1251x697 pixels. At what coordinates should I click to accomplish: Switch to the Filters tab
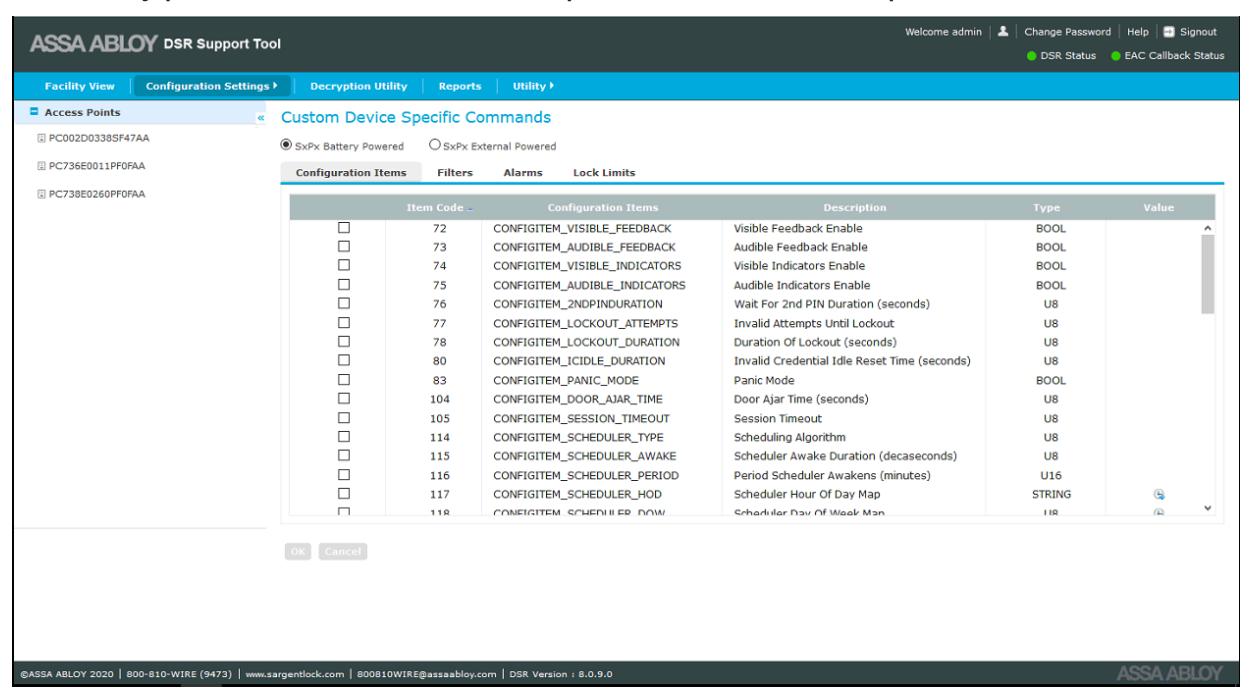455,172
